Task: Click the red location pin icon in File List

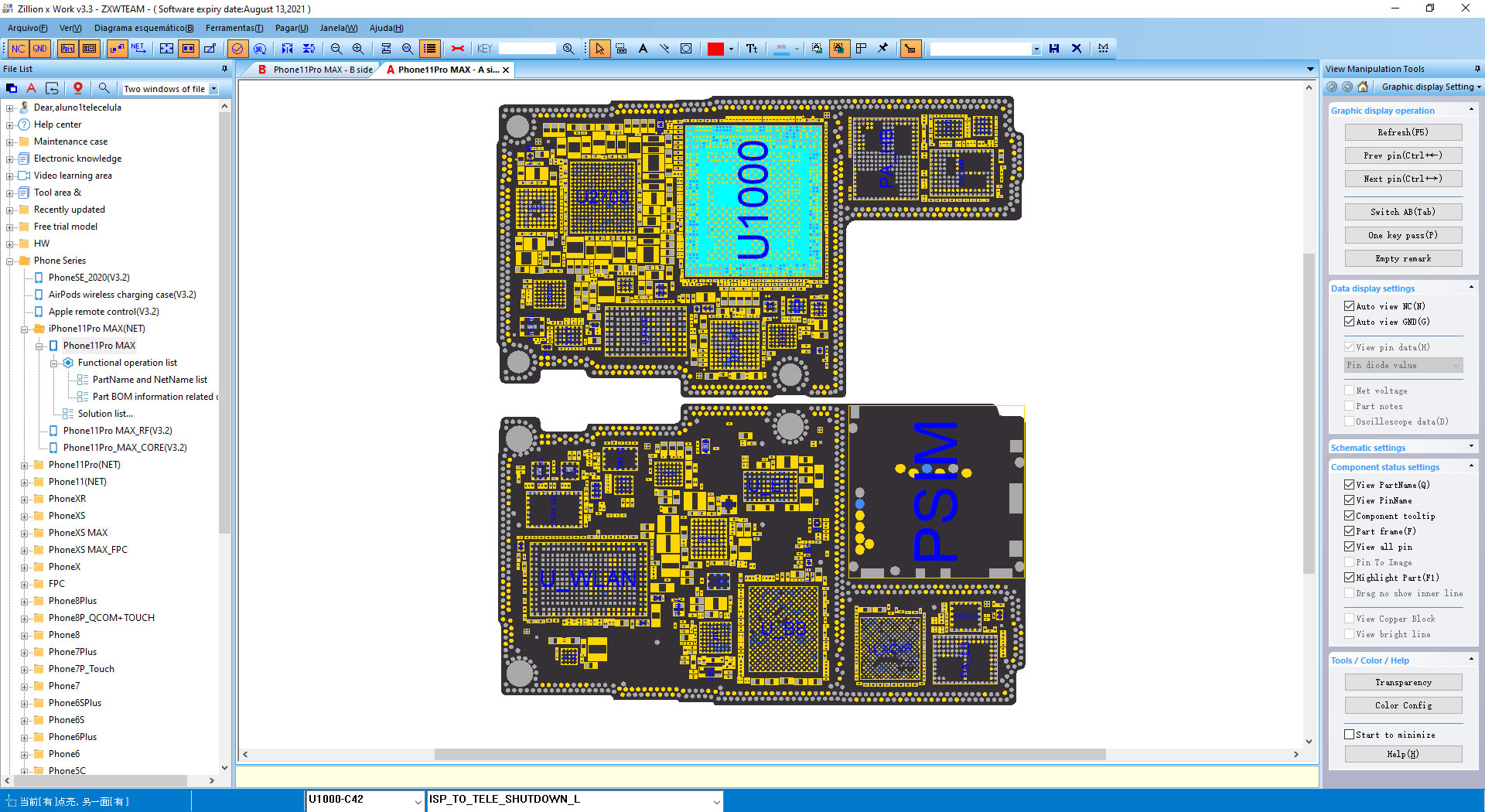Action: coord(78,88)
